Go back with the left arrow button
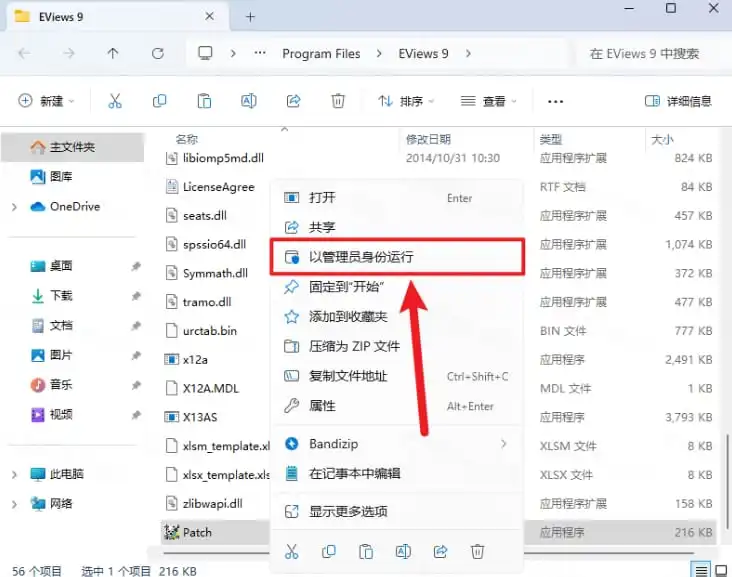Screen dimensions: 732x577 click(x=24, y=54)
